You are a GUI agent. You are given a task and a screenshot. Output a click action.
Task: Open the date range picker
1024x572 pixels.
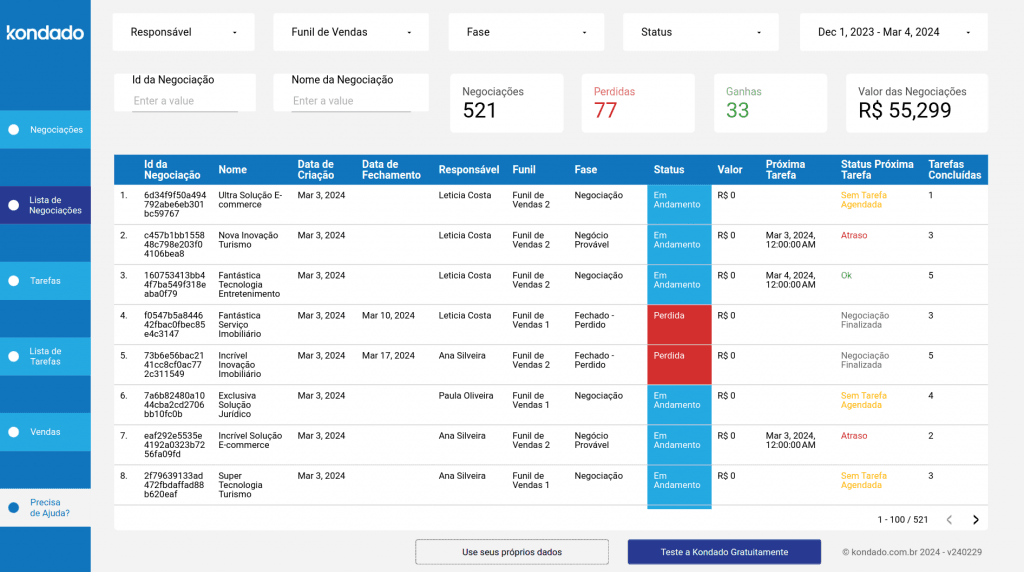pos(893,32)
